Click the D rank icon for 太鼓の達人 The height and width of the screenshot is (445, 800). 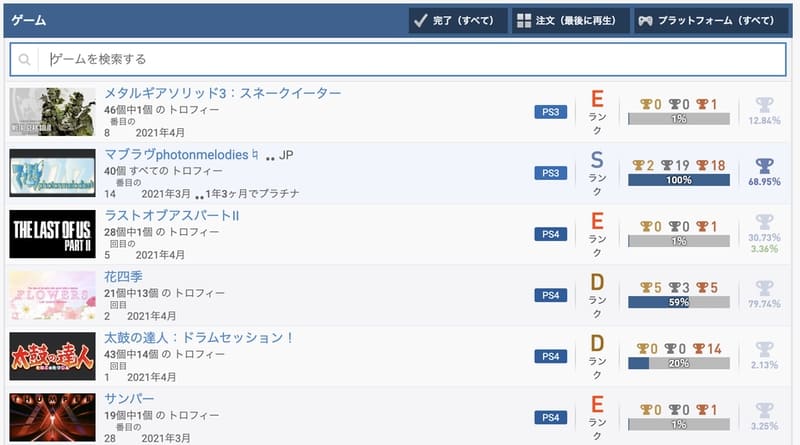597,344
